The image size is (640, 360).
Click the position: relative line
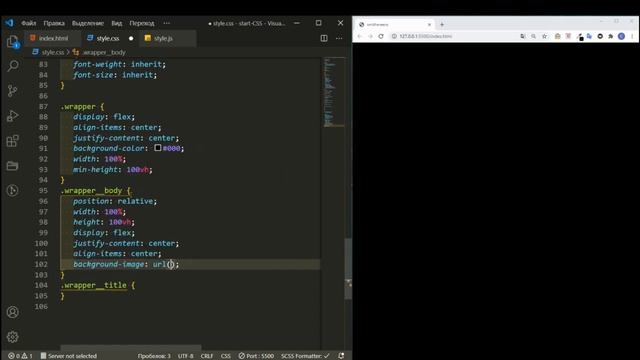115,201
